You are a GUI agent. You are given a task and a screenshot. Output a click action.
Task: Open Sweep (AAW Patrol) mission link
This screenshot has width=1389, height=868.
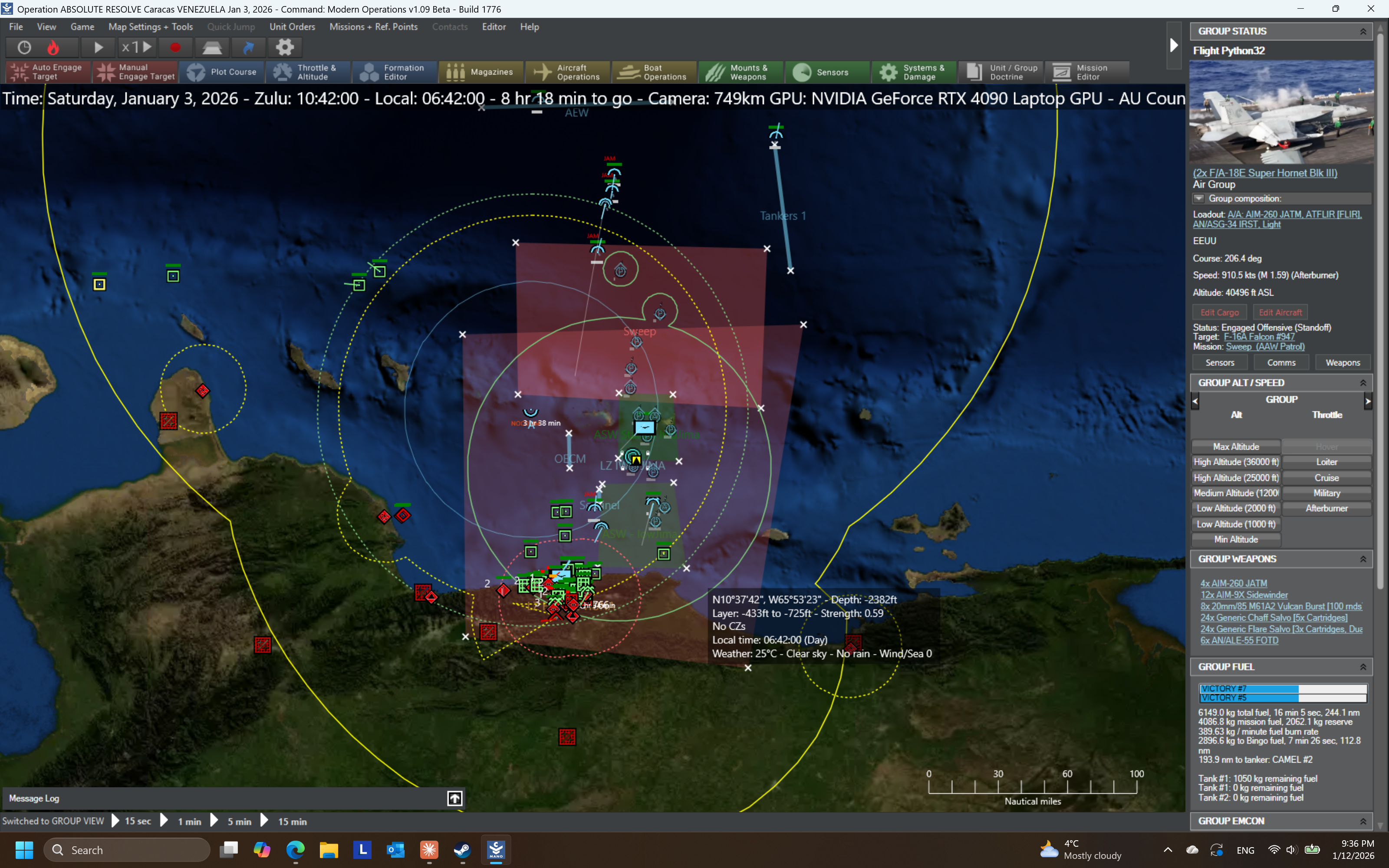[1266, 347]
